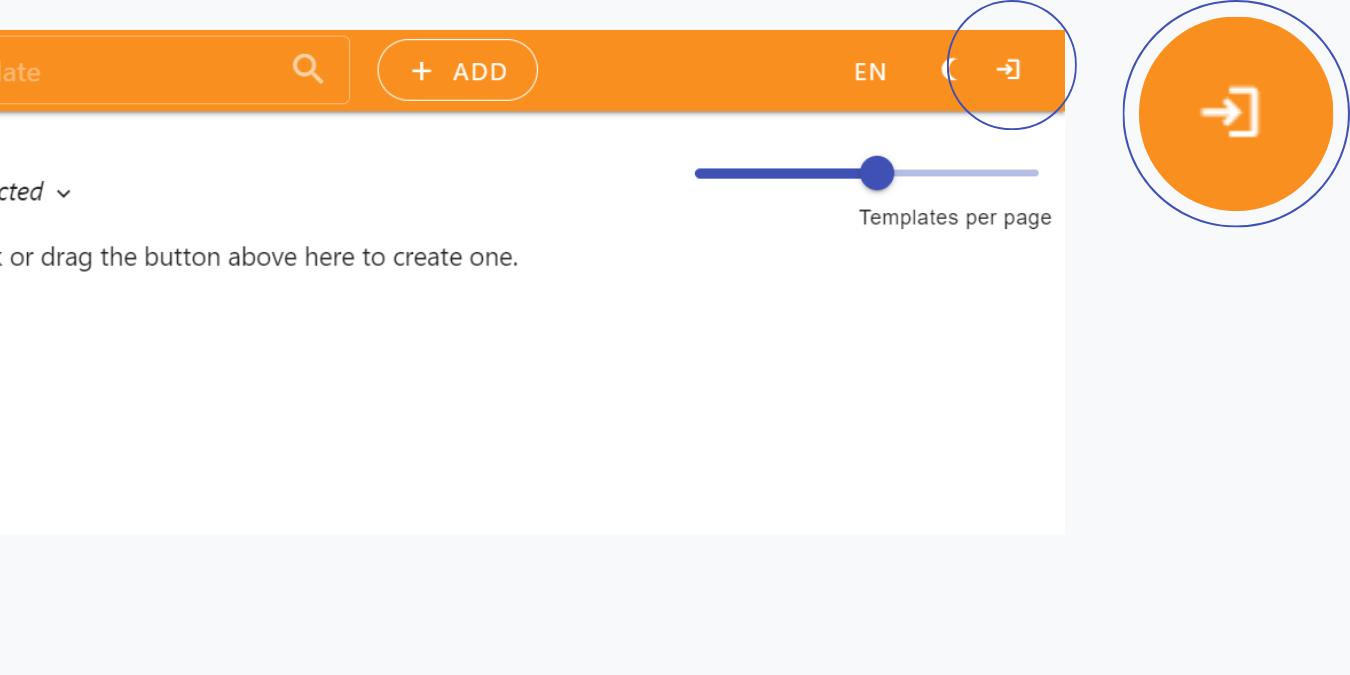Toggle dark mode with the moon control
This screenshot has height=675, width=1350.
948,70
